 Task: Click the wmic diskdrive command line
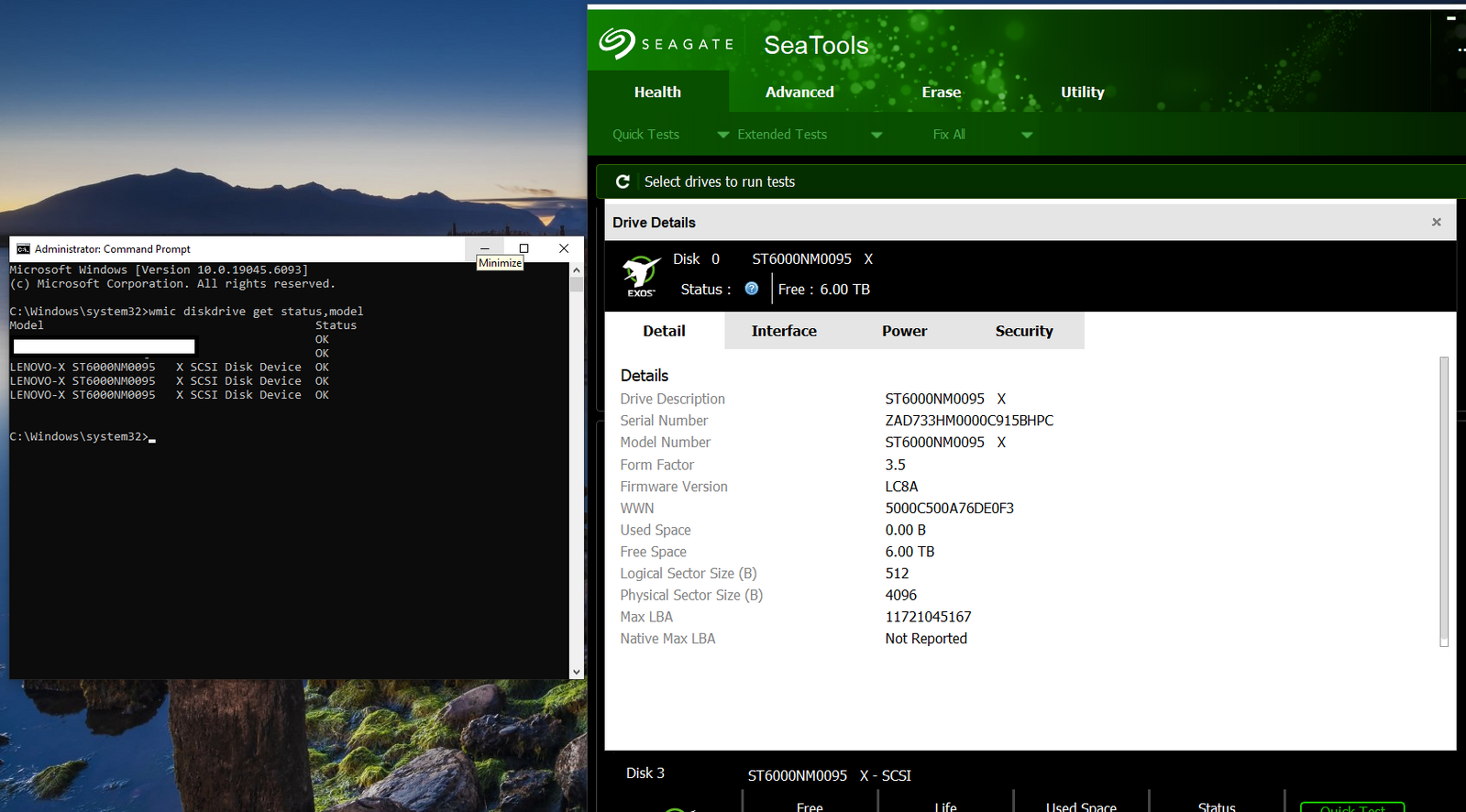186,312
